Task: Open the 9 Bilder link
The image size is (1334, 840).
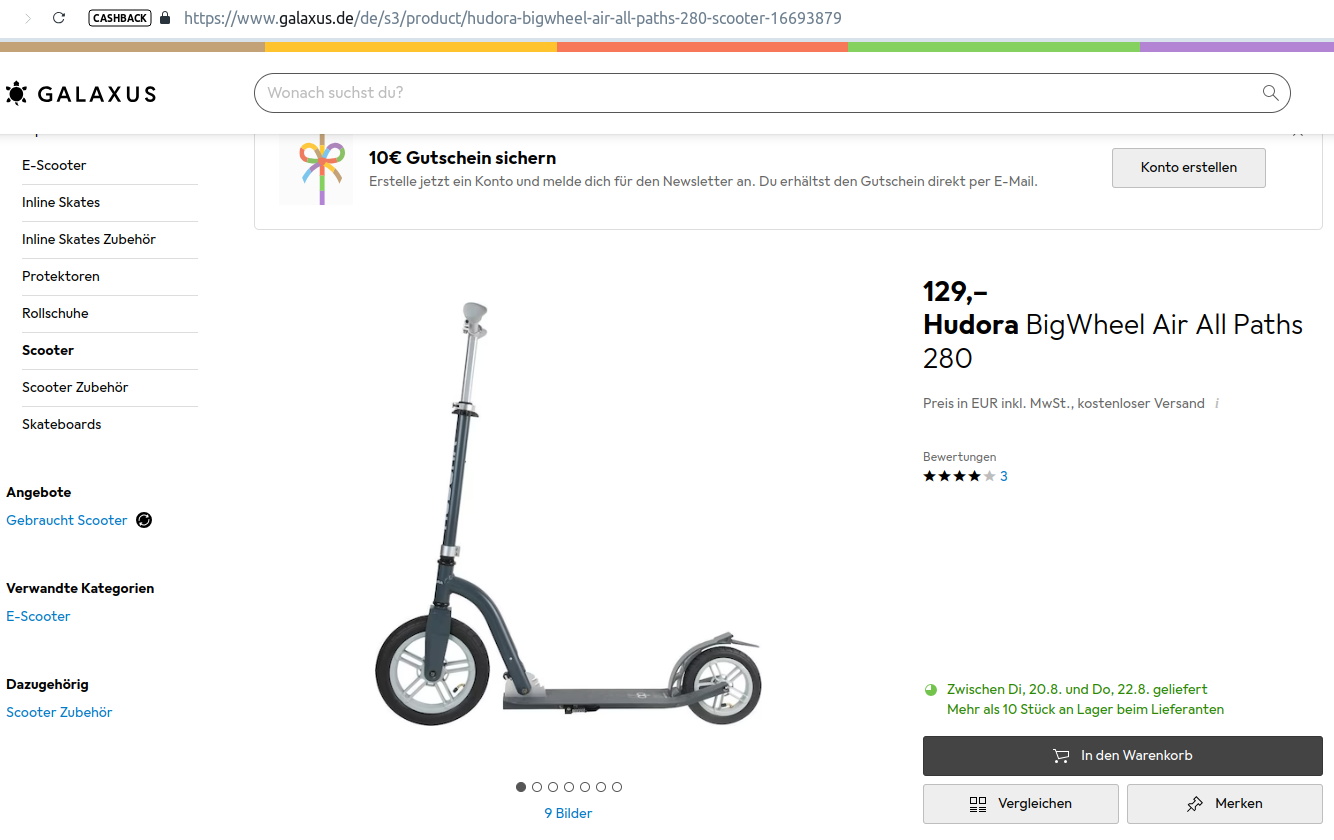Action: coord(568,813)
